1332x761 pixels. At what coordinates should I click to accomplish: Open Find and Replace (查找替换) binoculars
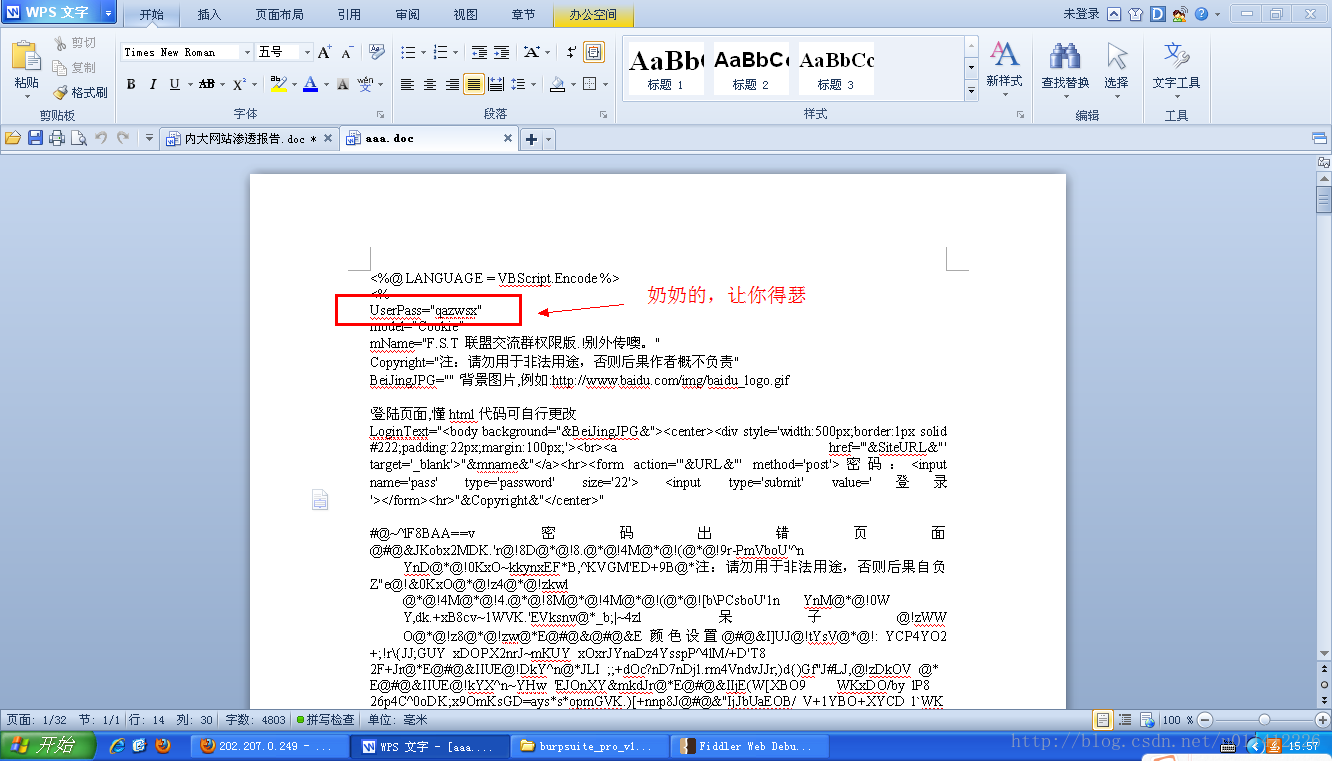click(1065, 66)
